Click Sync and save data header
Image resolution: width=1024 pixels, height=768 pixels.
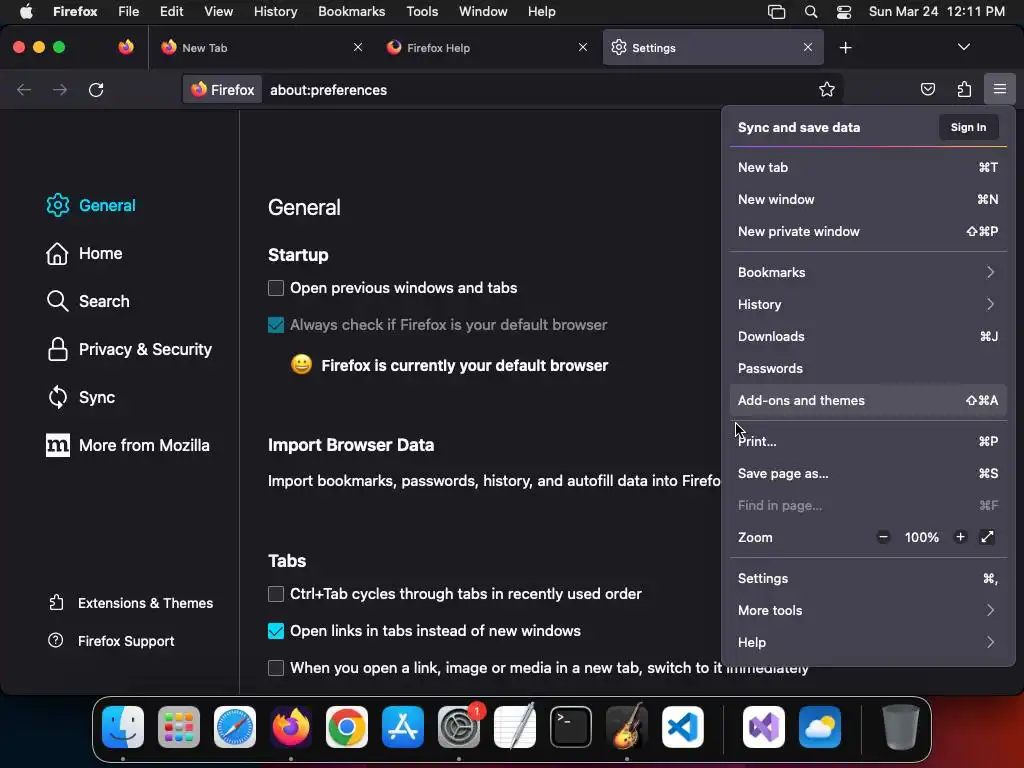pyautogui.click(x=799, y=127)
